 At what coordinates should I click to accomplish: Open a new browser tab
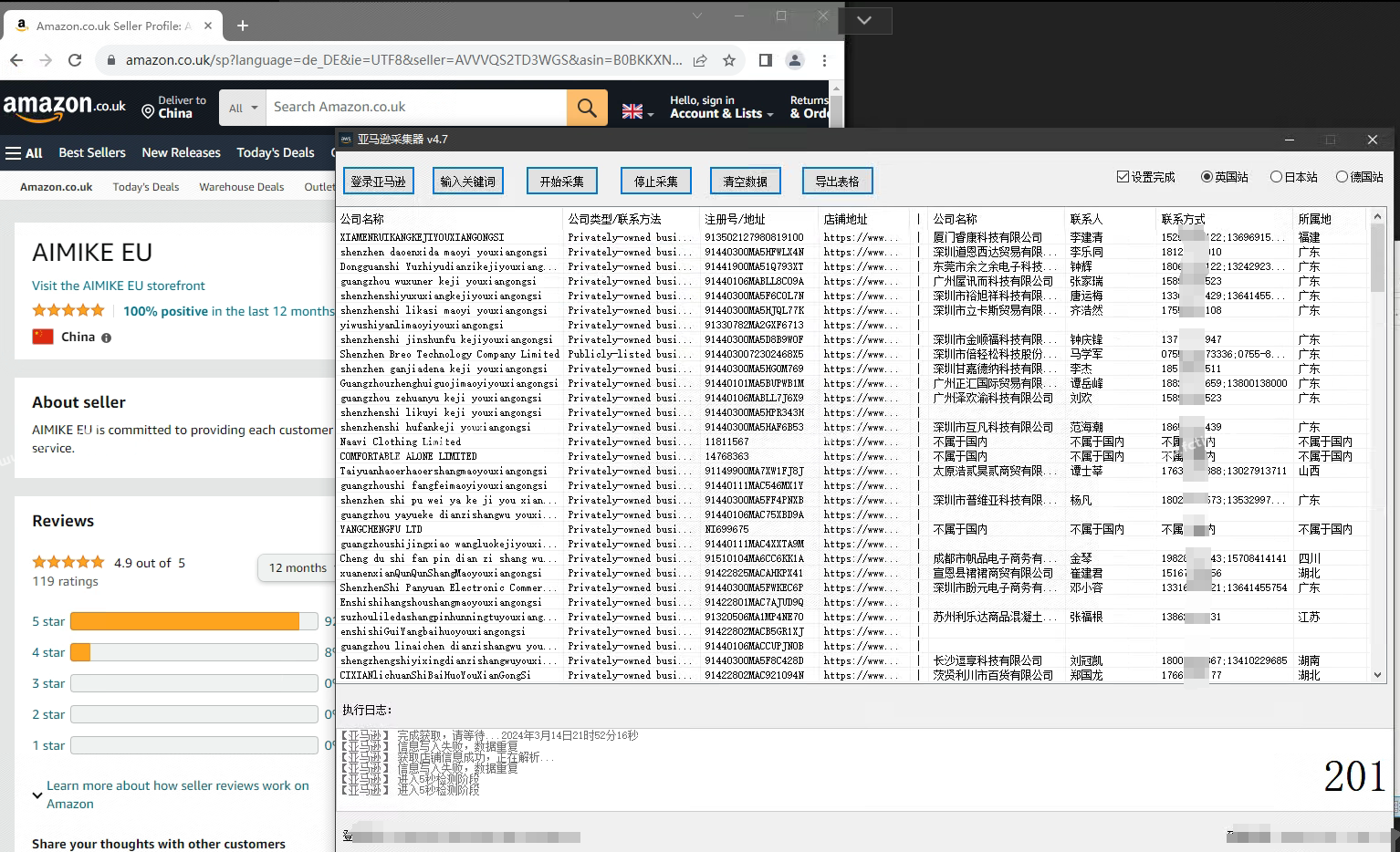tap(243, 26)
